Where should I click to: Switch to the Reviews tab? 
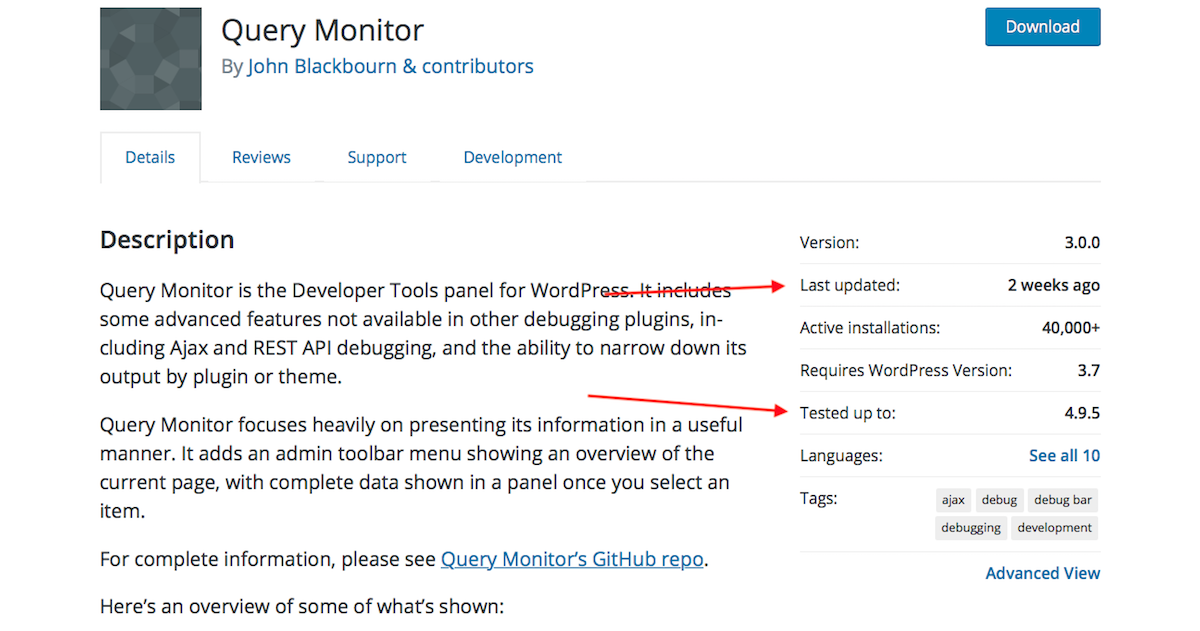point(261,158)
